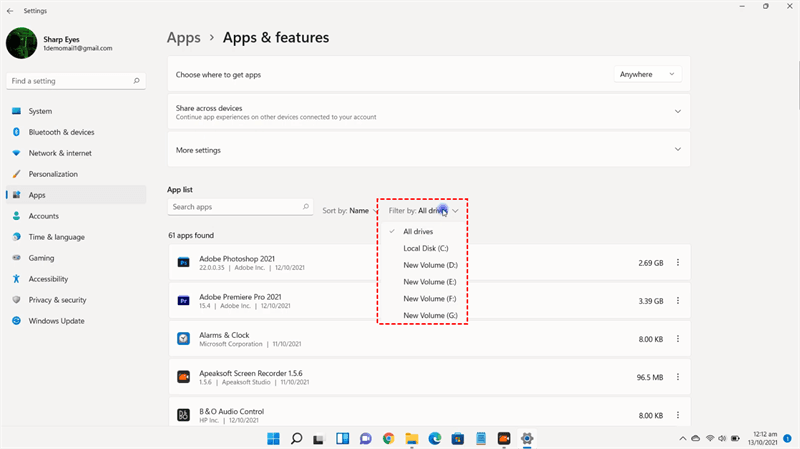Click the back arrow in Settings
This screenshot has width=800, height=449.
coord(9,7)
